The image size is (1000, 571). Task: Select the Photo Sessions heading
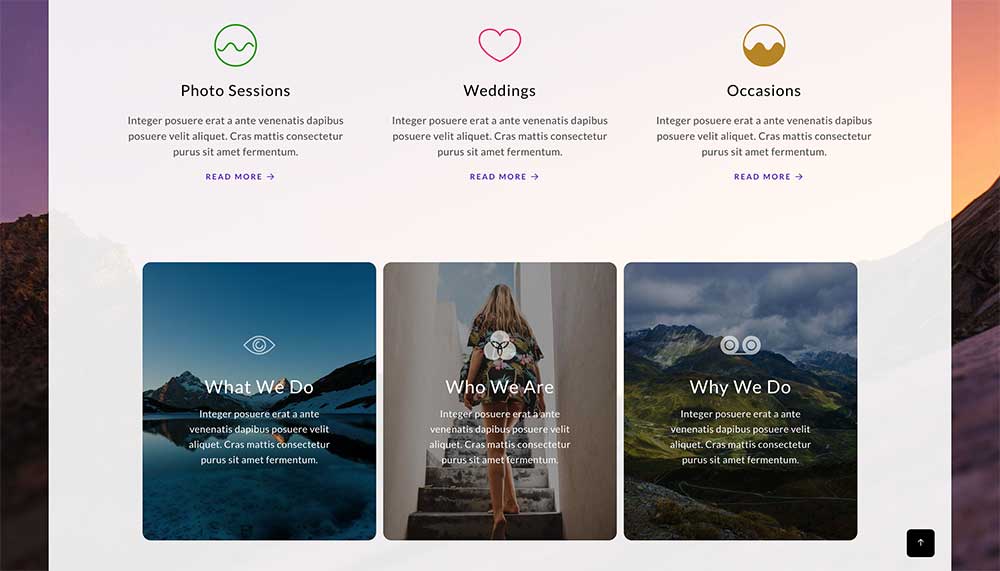click(235, 91)
